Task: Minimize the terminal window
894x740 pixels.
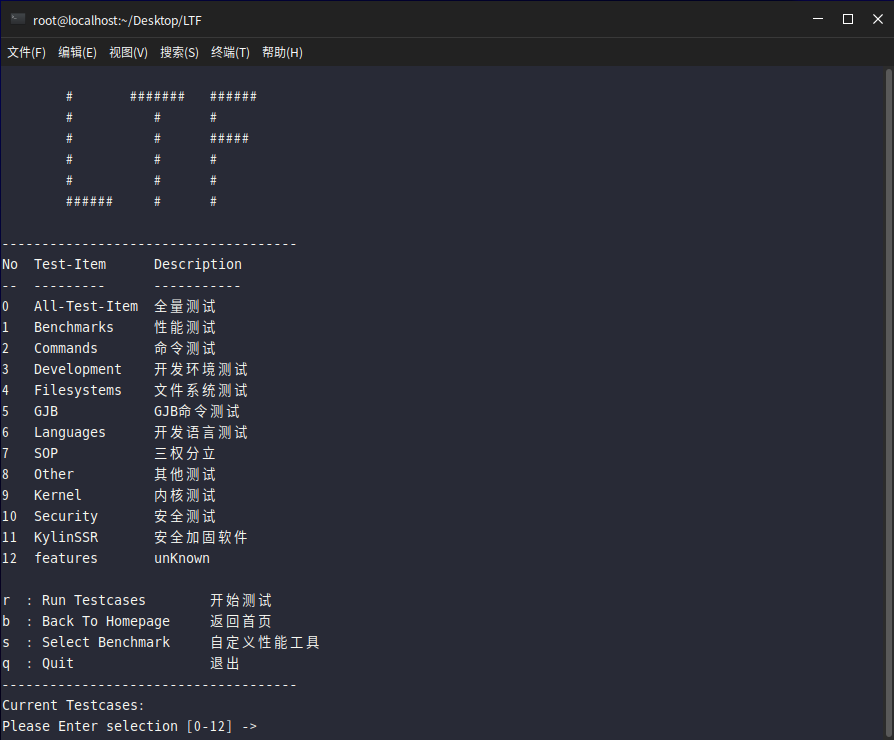Action: click(x=819, y=19)
